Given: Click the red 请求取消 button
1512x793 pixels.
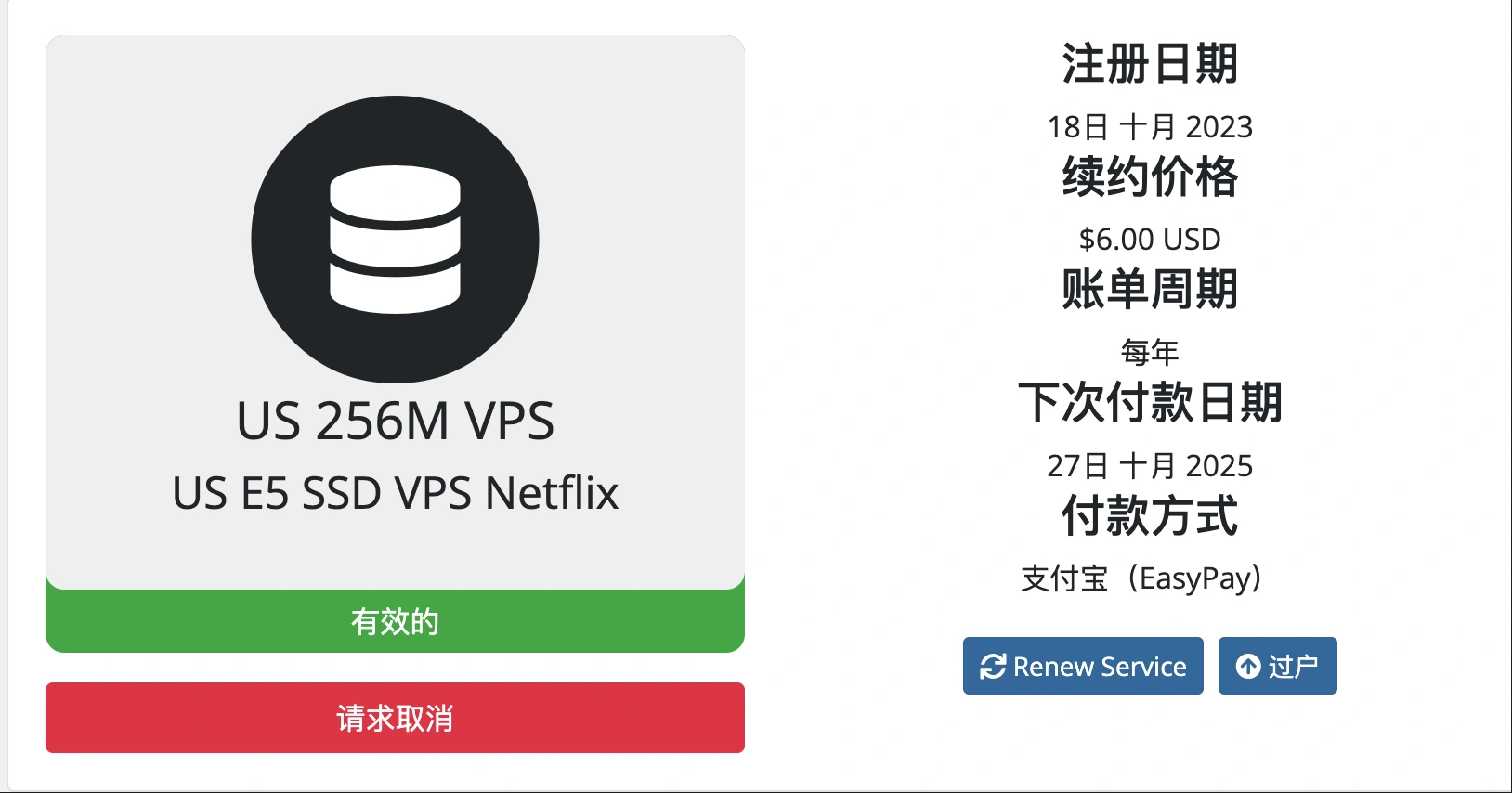Looking at the screenshot, I should click(x=395, y=718).
